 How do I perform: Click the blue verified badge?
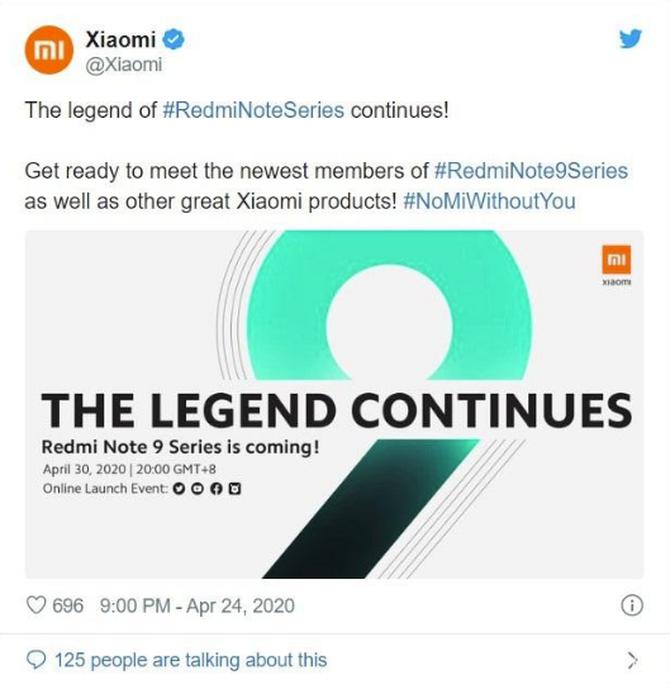pos(174,40)
